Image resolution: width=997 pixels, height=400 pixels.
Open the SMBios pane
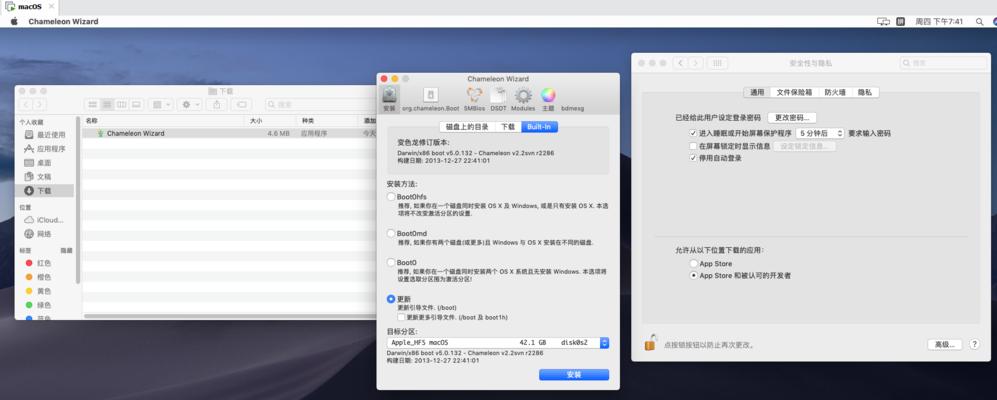[474, 99]
